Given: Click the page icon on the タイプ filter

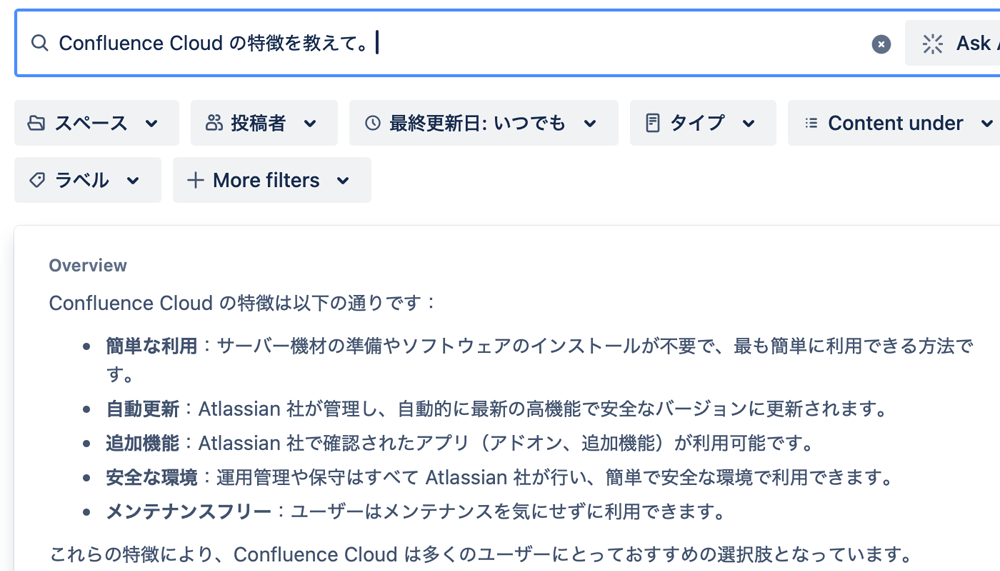Looking at the screenshot, I should tap(652, 122).
